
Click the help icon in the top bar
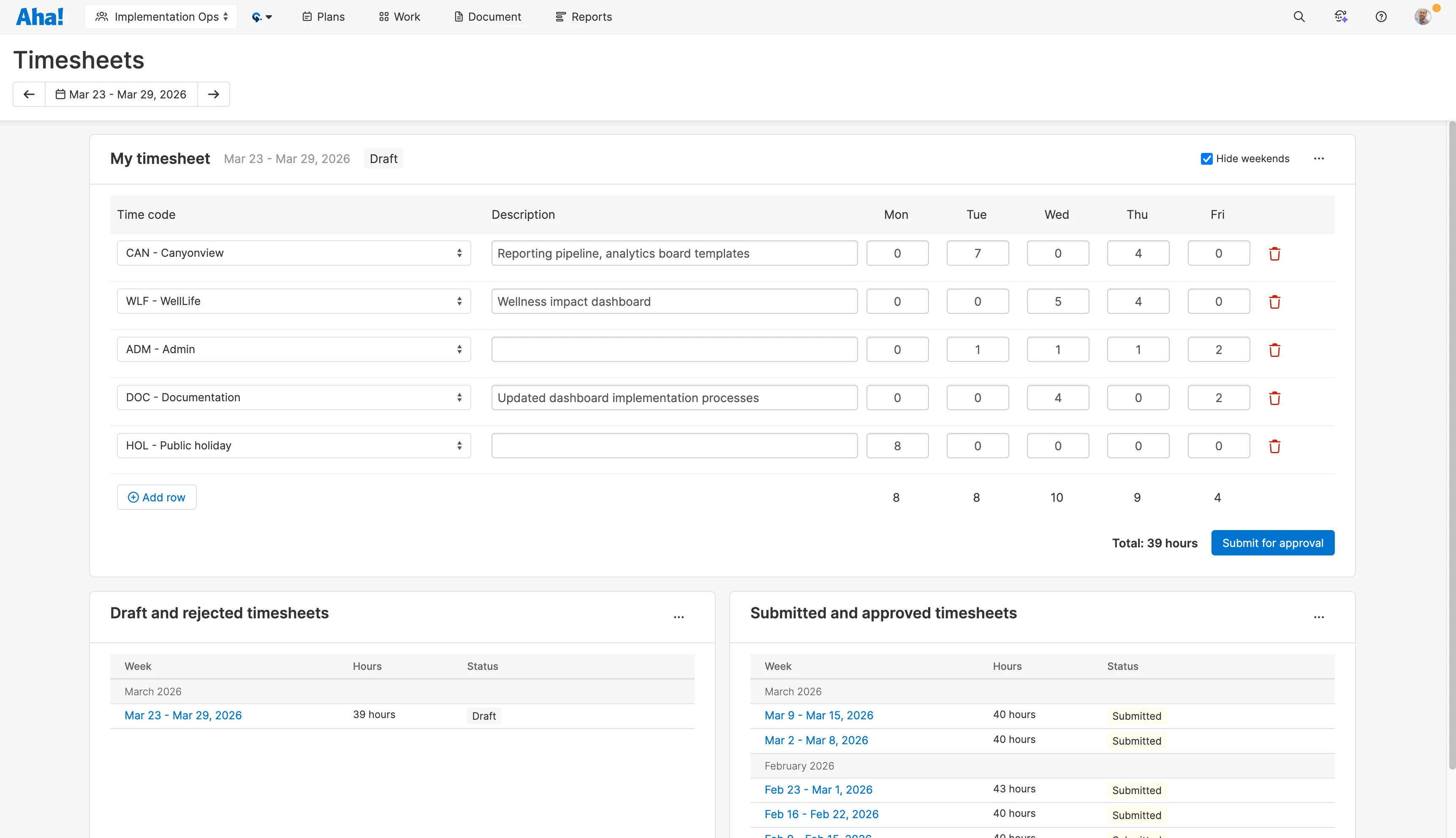1382,17
